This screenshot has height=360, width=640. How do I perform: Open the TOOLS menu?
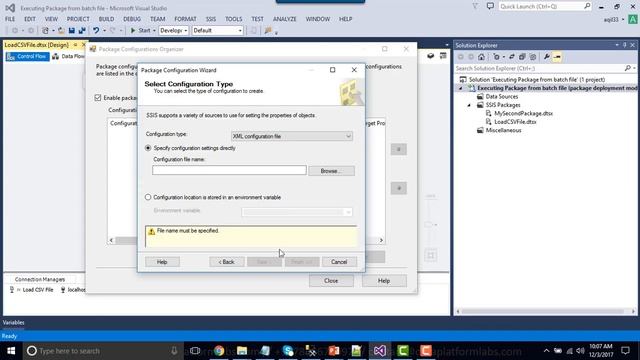[x=233, y=19]
